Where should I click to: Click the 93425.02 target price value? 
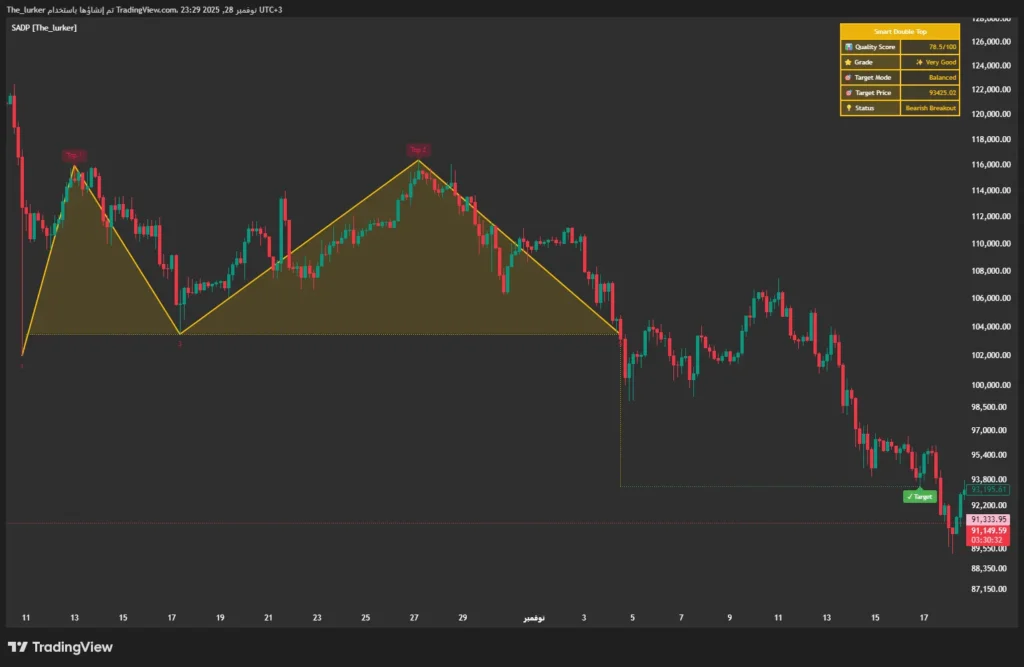point(942,93)
